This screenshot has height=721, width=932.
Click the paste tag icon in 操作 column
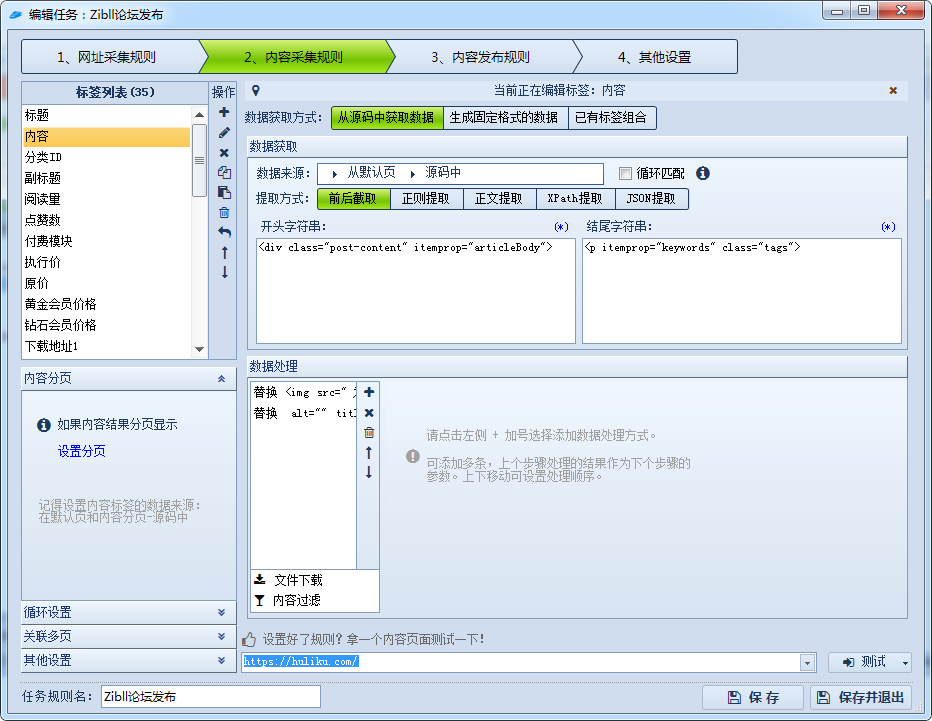coord(224,192)
